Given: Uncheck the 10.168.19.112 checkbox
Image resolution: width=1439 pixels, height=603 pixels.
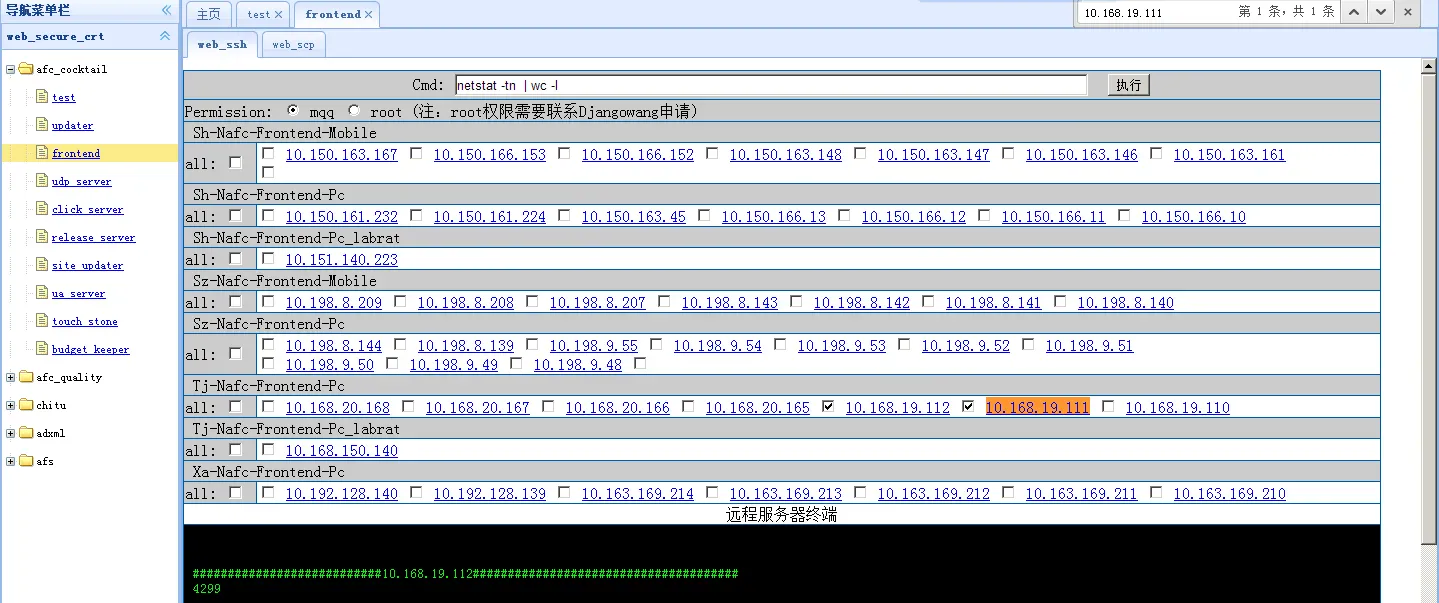Looking at the screenshot, I should tap(828, 406).
